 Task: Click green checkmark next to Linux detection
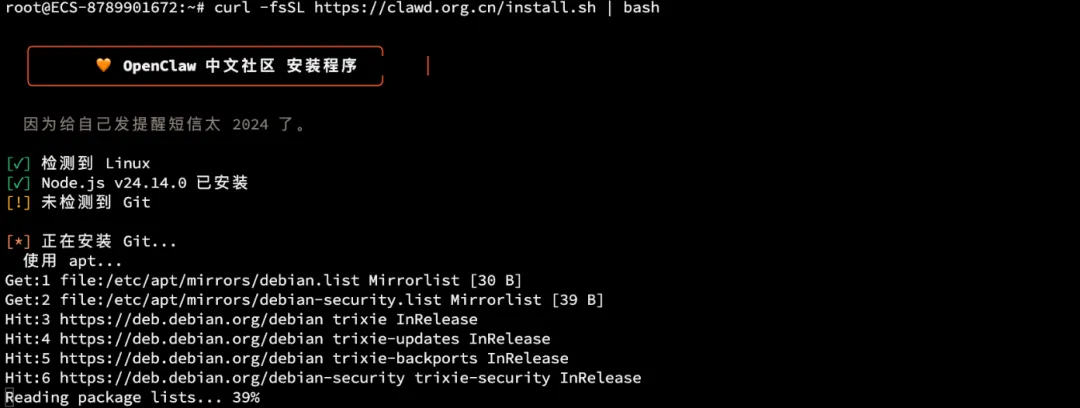click(19, 164)
